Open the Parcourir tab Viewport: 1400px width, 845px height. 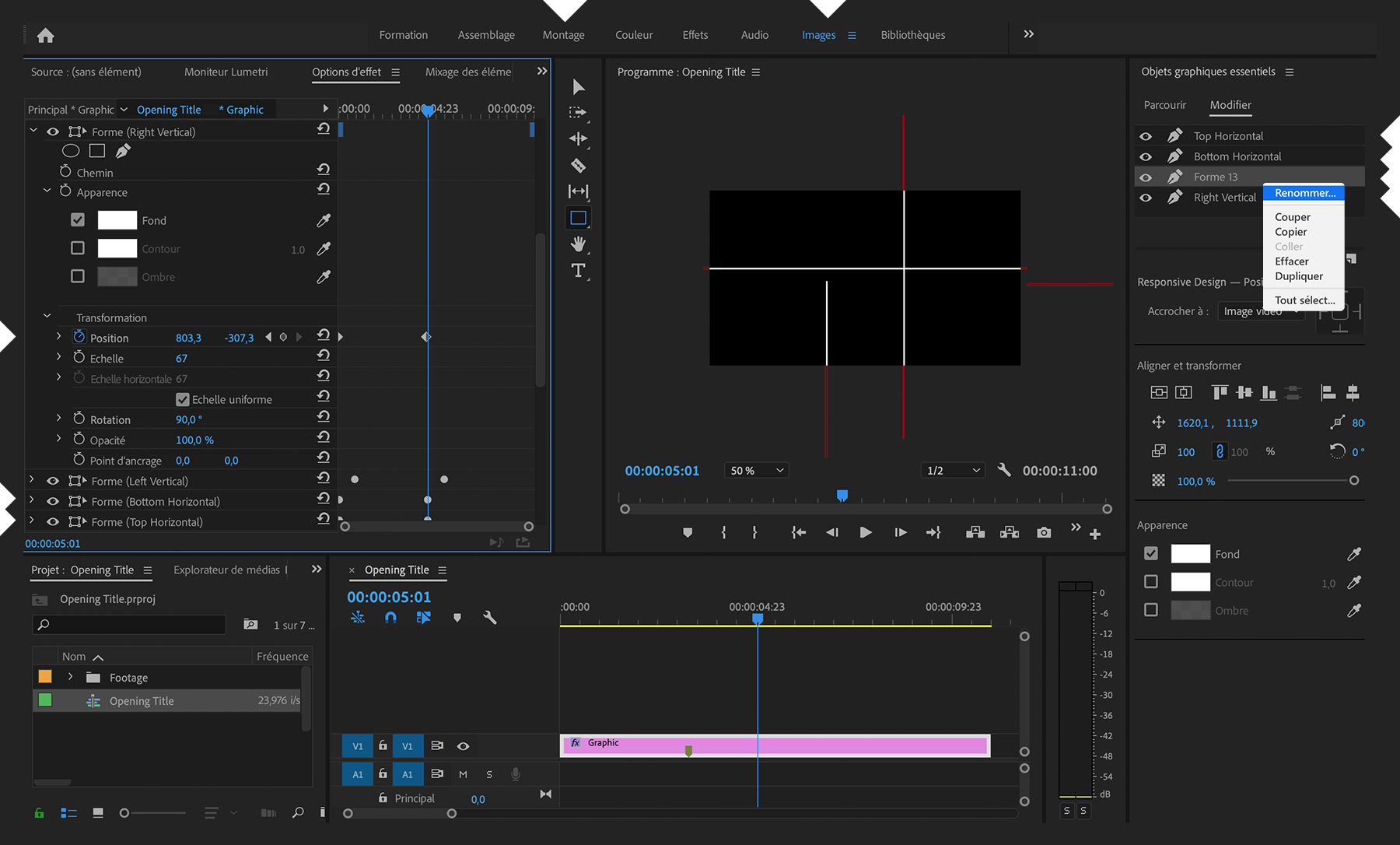tap(1164, 105)
